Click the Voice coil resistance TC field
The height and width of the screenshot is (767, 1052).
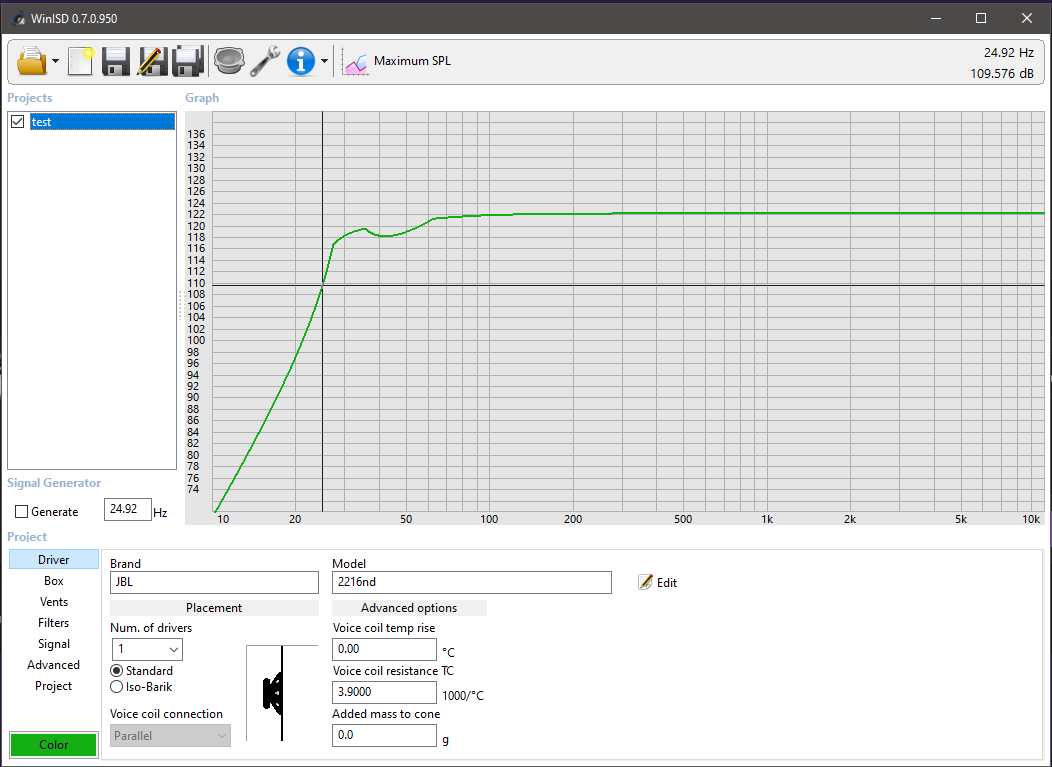pos(384,692)
